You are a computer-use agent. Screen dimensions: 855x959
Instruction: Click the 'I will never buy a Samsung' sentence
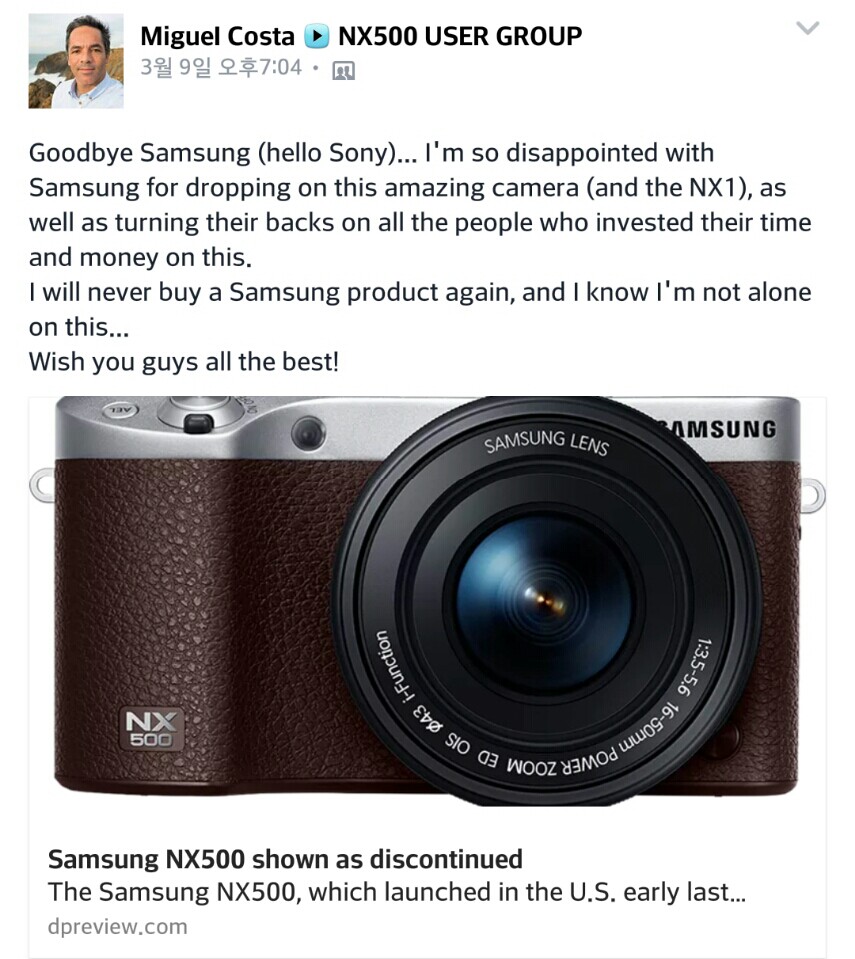(420, 309)
